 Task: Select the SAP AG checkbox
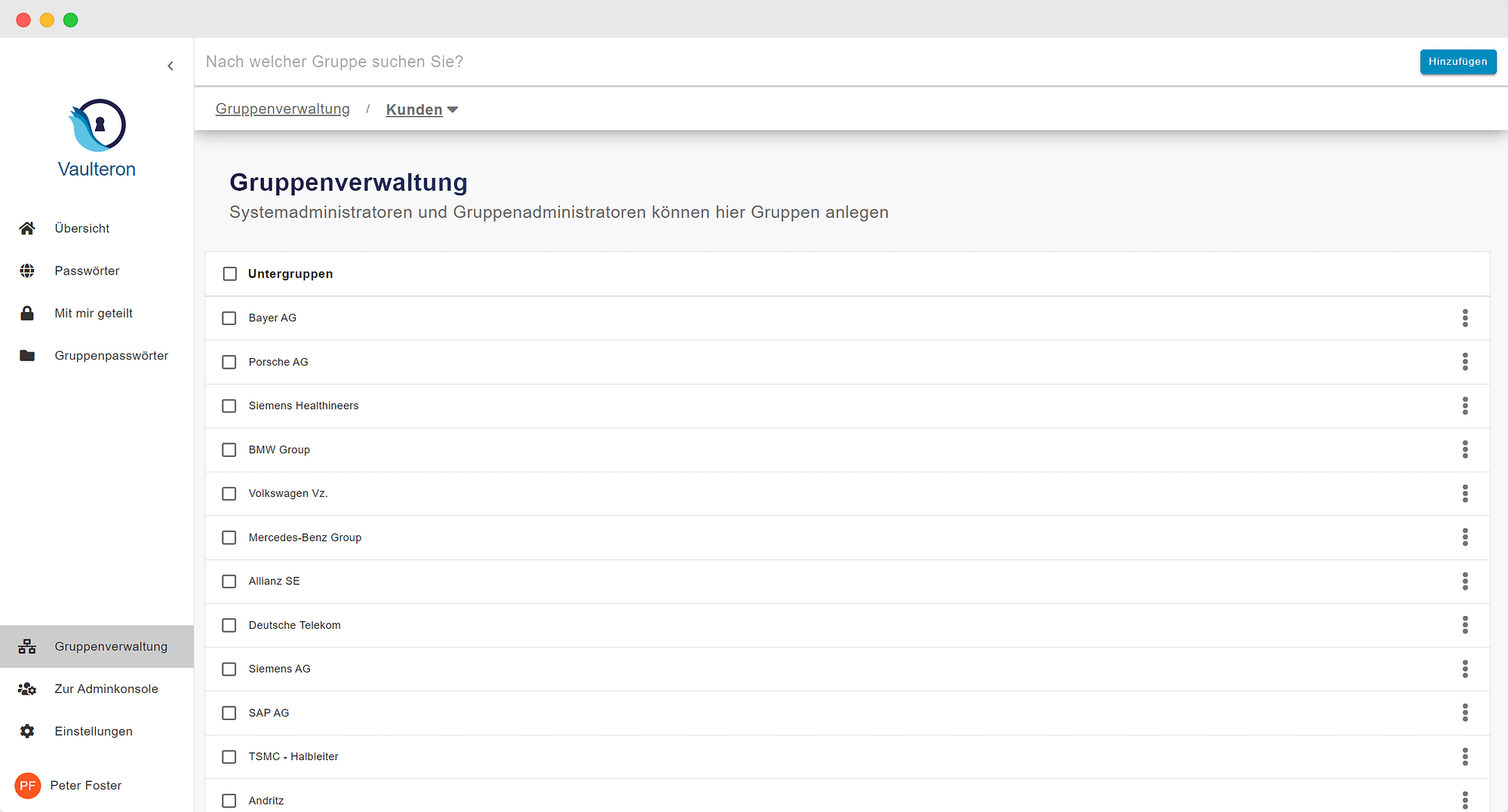click(x=229, y=712)
